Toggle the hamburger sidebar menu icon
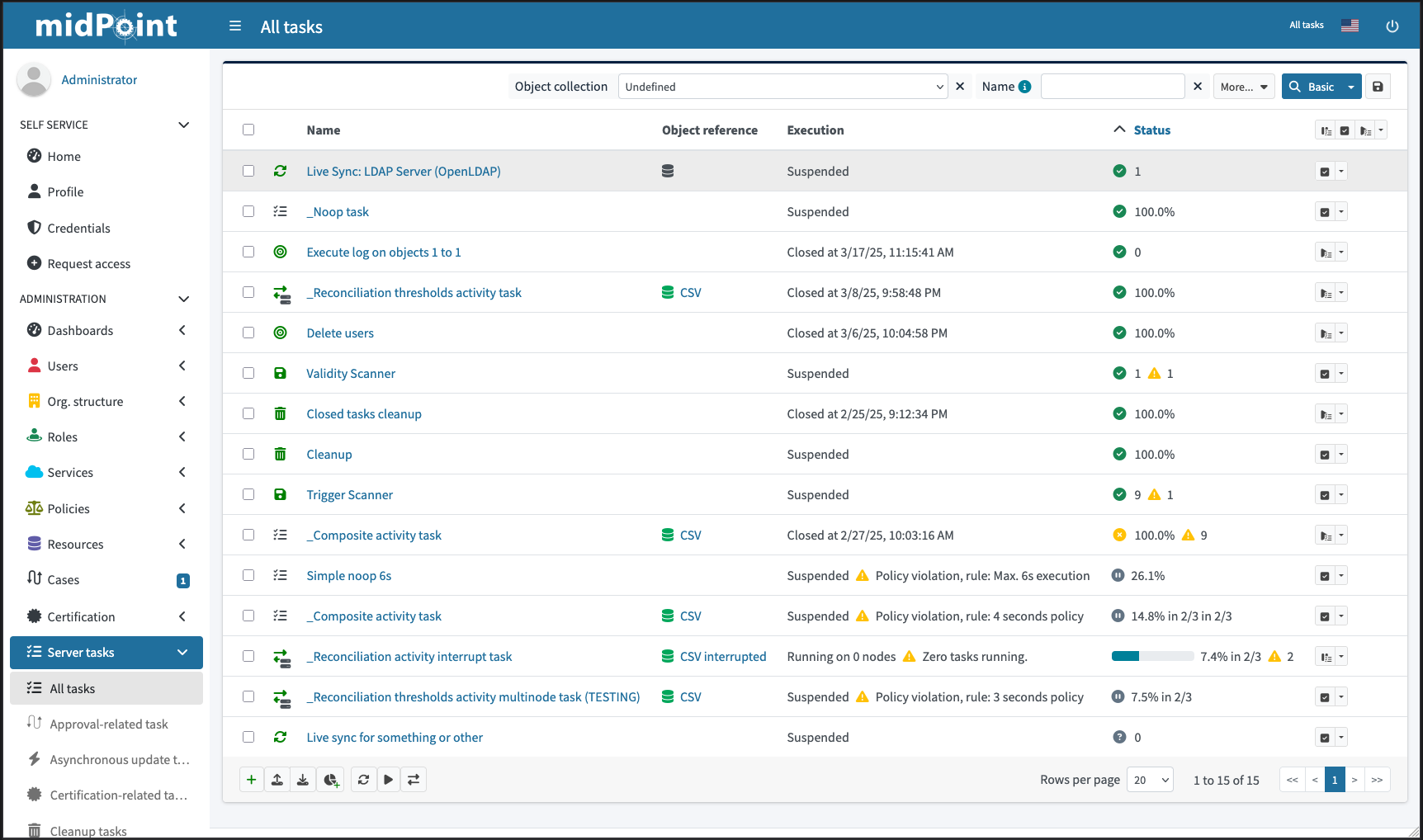 [x=235, y=26]
